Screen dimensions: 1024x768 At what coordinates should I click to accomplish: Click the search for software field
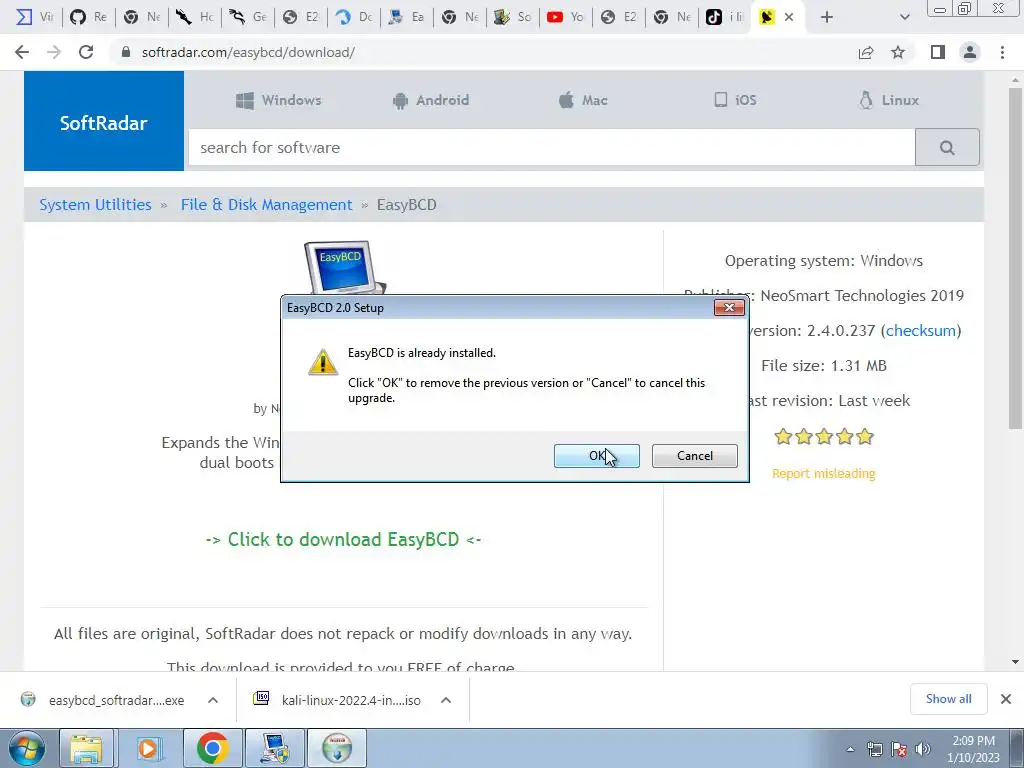[552, 148]
